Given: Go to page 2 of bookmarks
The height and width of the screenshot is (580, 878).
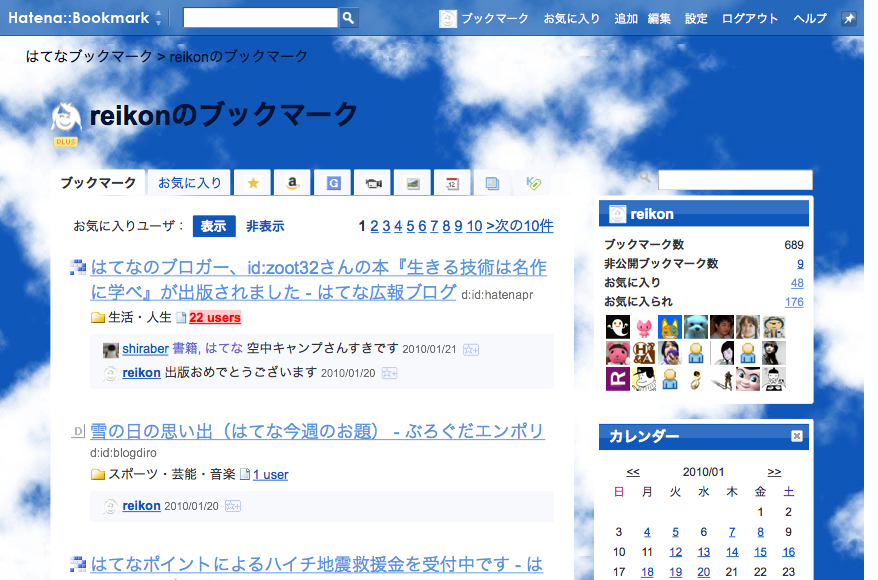Looking at the screenshot, I should click(x=374, y=226).
